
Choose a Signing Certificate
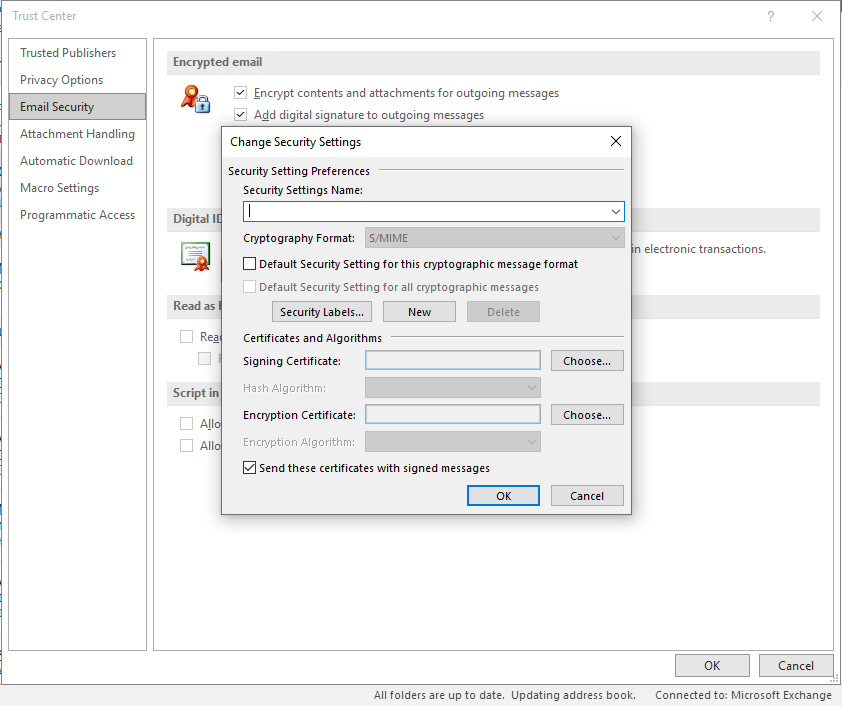[x=587, y=361]
